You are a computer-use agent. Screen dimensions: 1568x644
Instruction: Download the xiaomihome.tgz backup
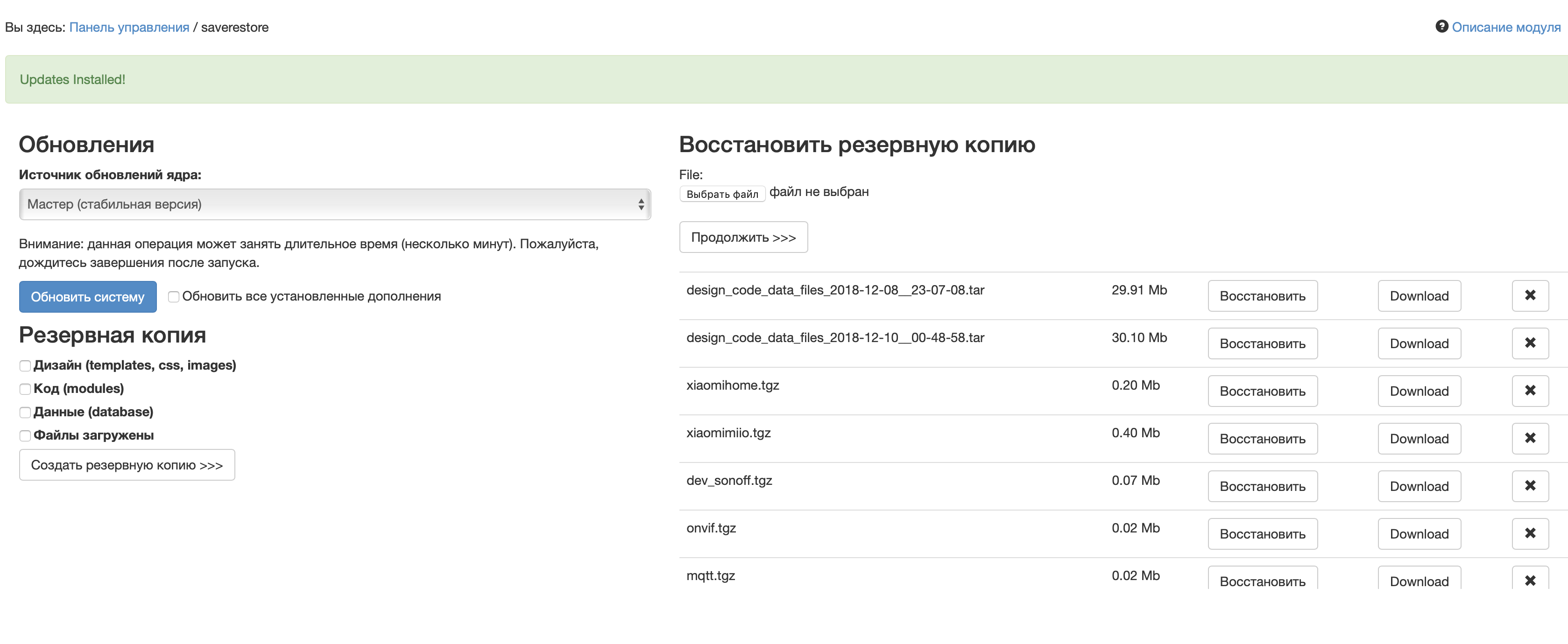[x=1419, y=391]
